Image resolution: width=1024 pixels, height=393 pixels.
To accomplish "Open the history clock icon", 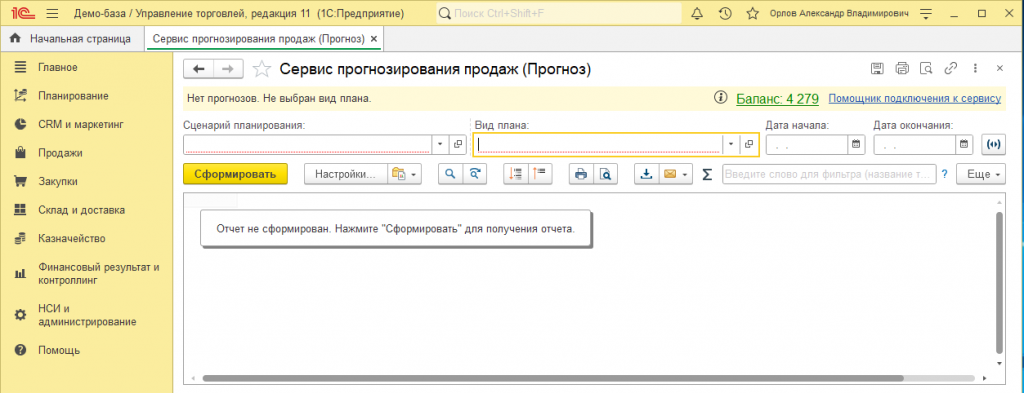I will (724, 13).
